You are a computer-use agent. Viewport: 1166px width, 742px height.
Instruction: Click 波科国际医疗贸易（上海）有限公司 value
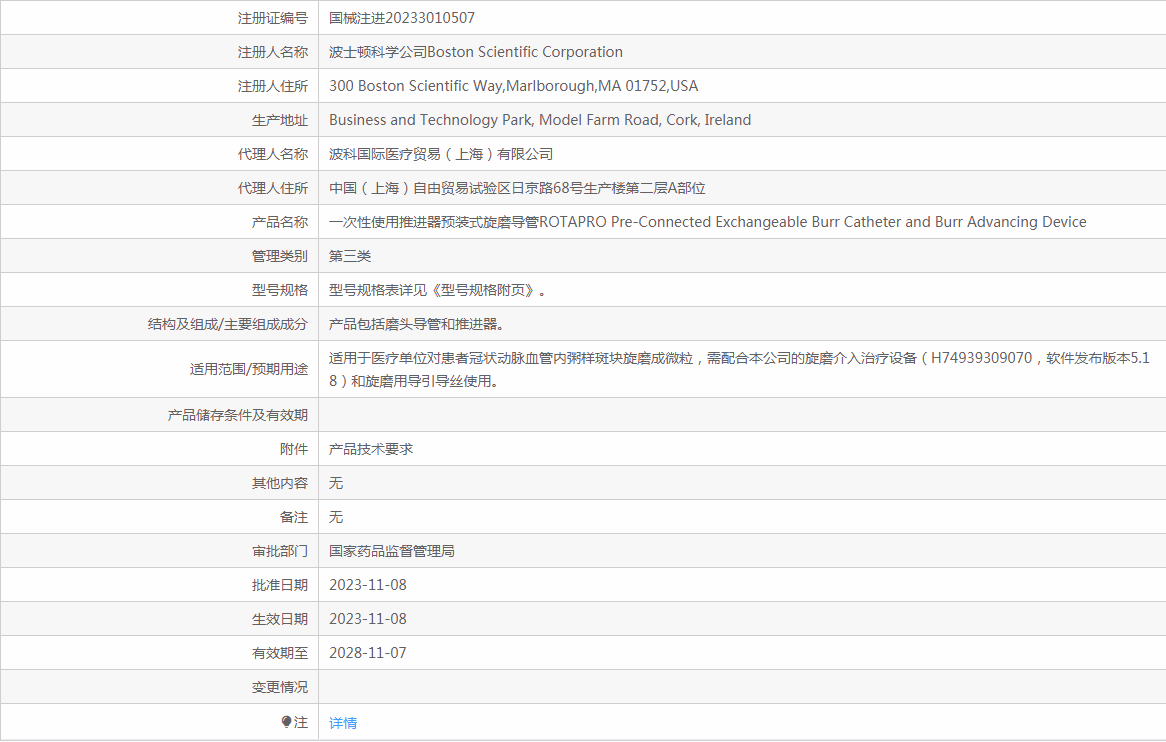point(441,155)
